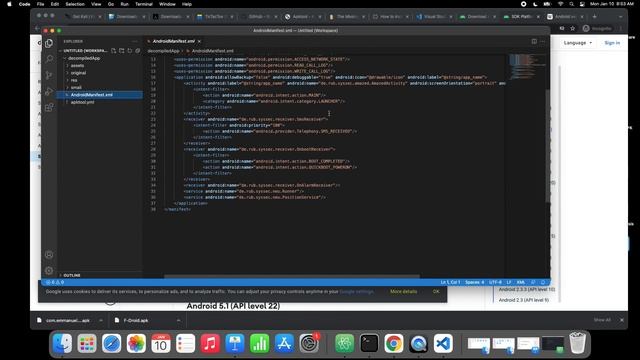640x360 pixels.
Task: Open the F-Droid.apk download options arrow
Action: click(178, 320)
